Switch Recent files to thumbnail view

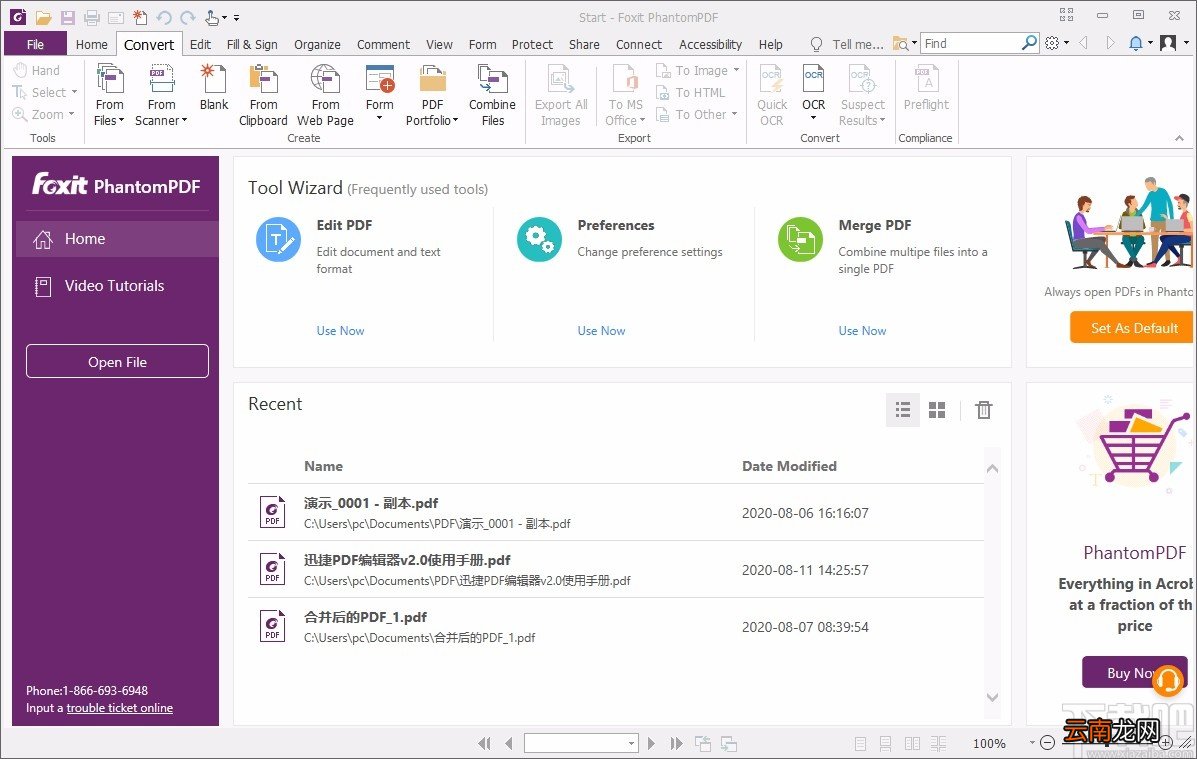tap(937, 410)
